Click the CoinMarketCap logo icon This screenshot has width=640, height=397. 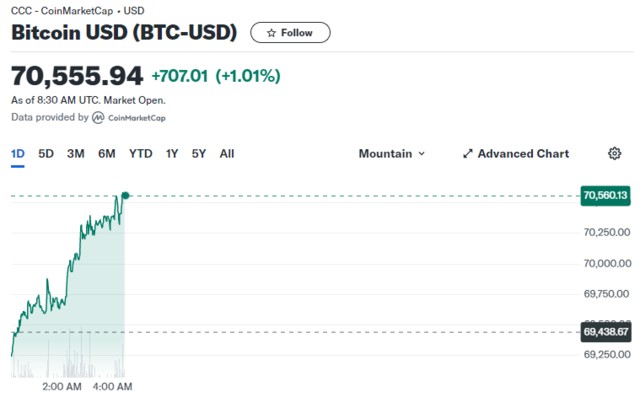point(98,118)
